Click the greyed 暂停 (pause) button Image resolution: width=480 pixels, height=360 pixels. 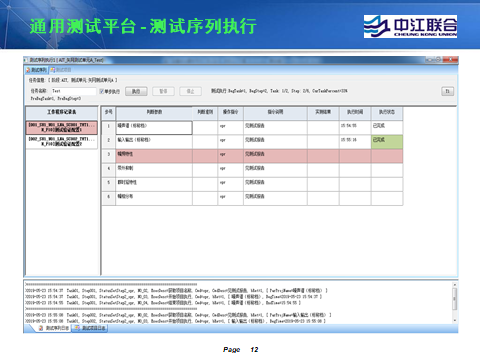(163, 91)
